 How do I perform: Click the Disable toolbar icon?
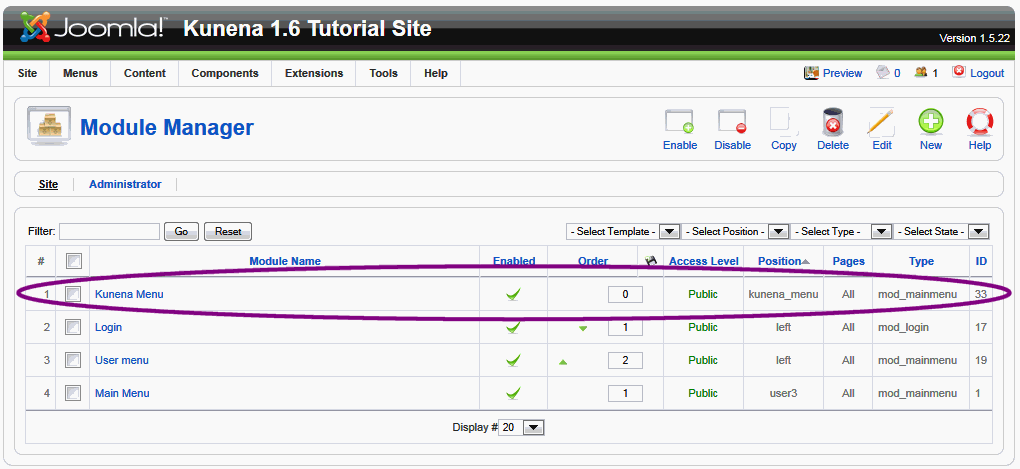tap(732, 123)
